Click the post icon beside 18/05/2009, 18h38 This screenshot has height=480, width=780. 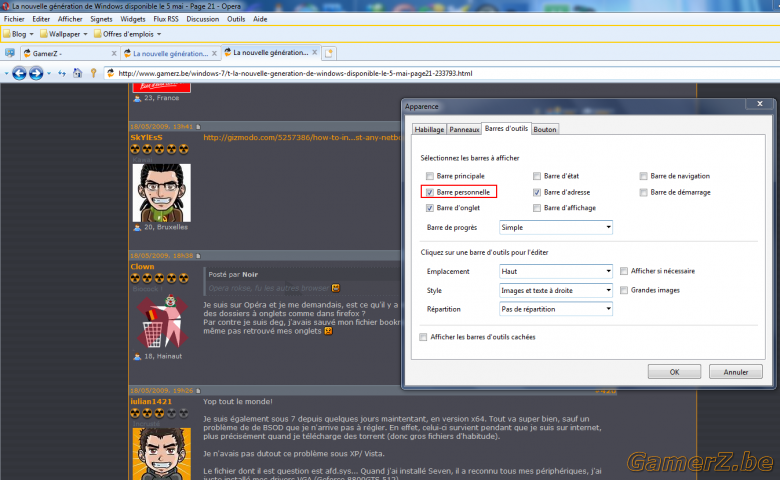coord(198,256)
